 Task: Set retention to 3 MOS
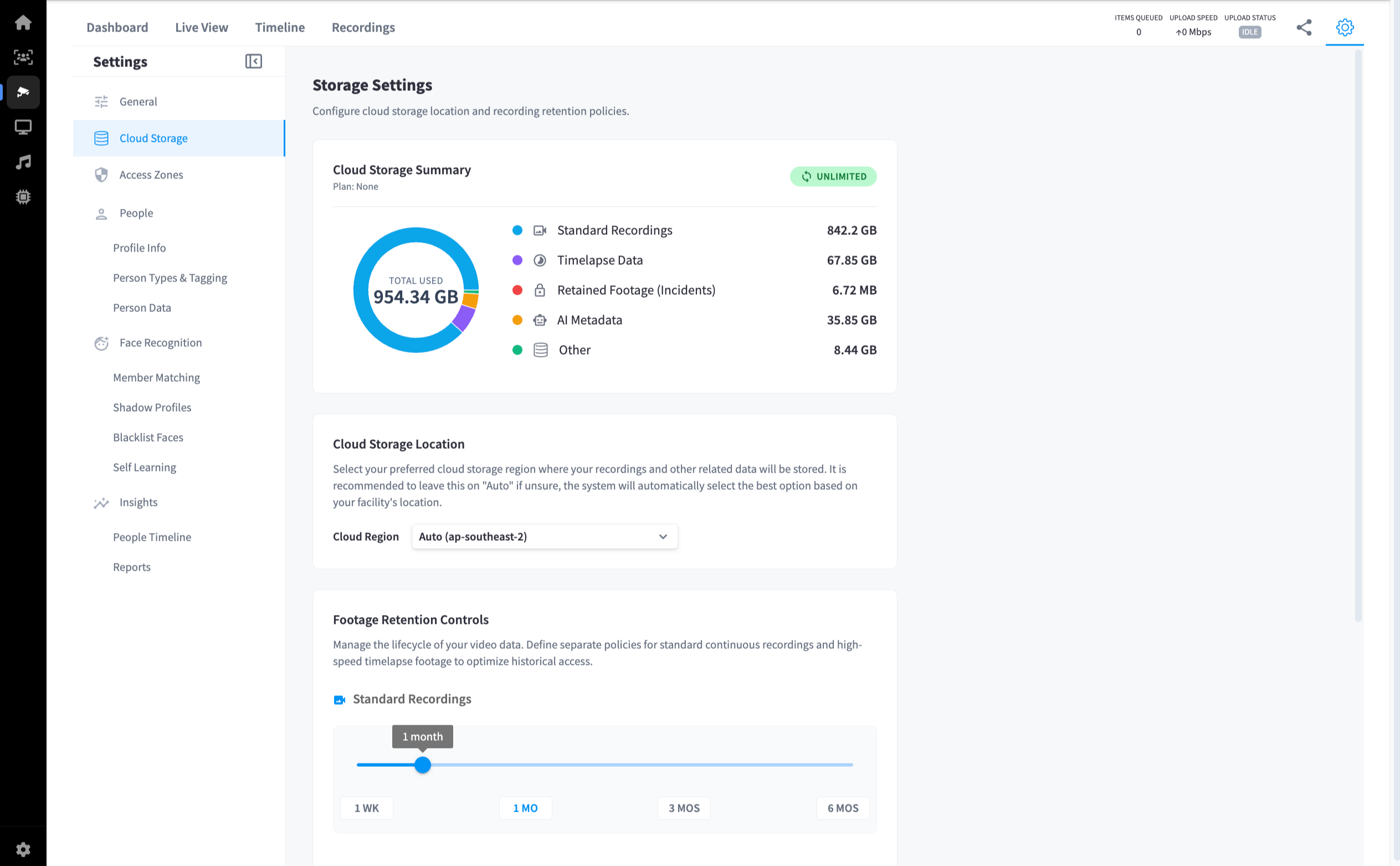pyautogui.click(x=684, y=808)
